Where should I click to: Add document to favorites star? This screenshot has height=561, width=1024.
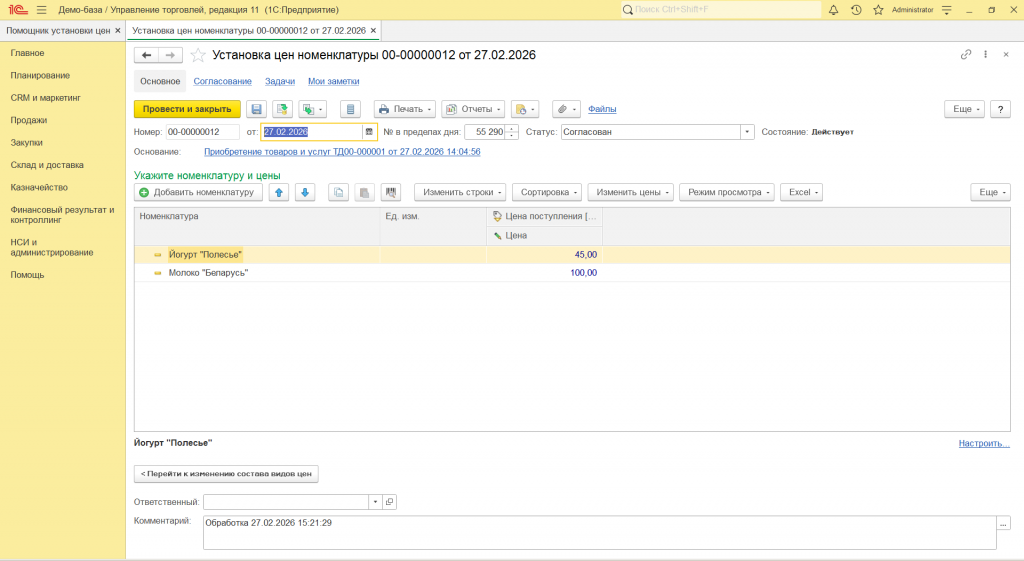coord(198,56)
